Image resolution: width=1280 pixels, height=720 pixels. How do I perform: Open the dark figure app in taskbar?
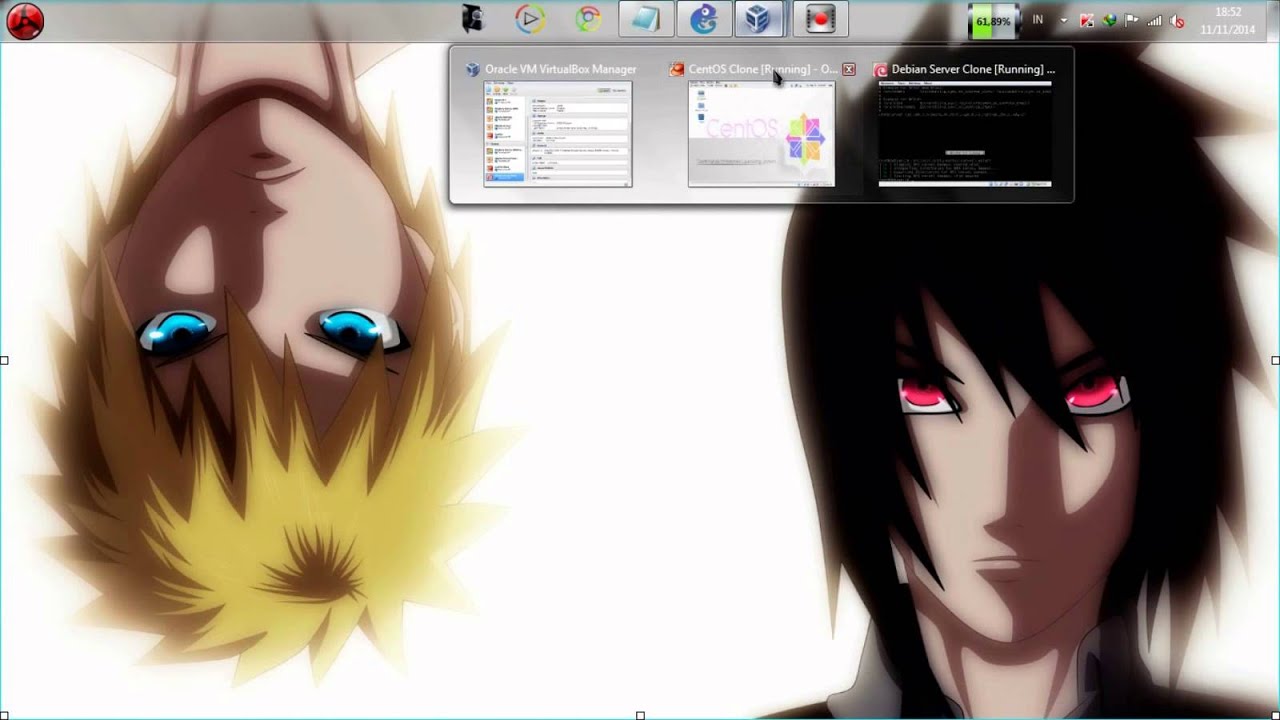[473, 19]
